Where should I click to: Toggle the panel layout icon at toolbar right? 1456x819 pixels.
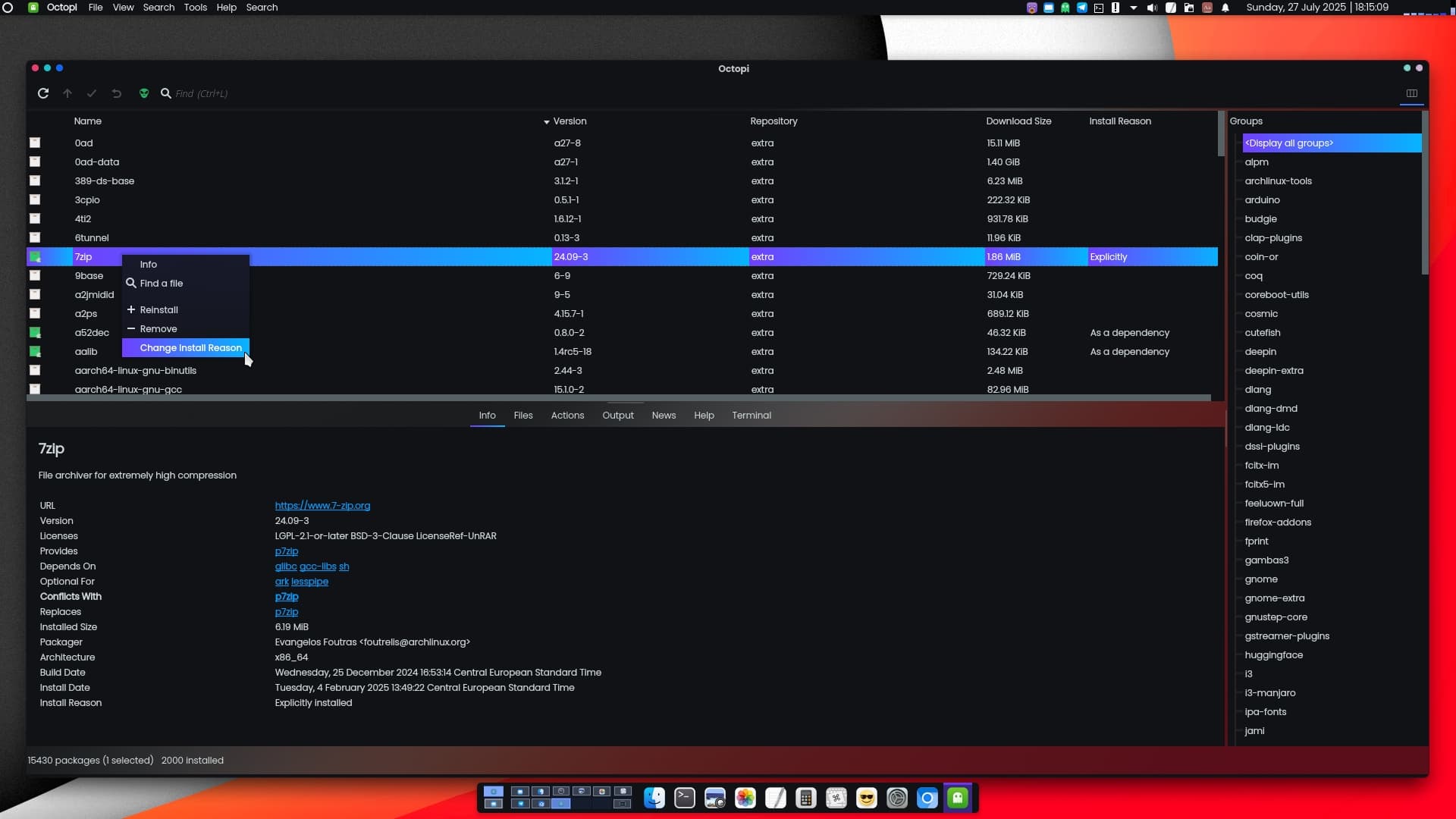pos(1412,93)
